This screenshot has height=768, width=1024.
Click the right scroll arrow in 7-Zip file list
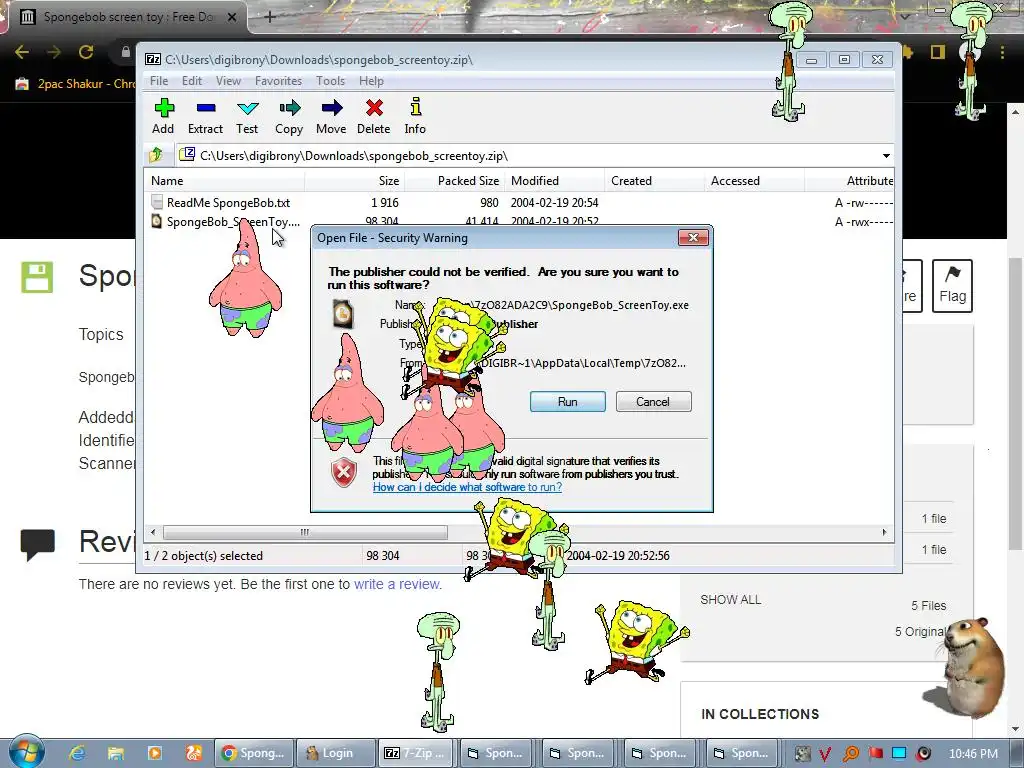(x=884, y=532)
